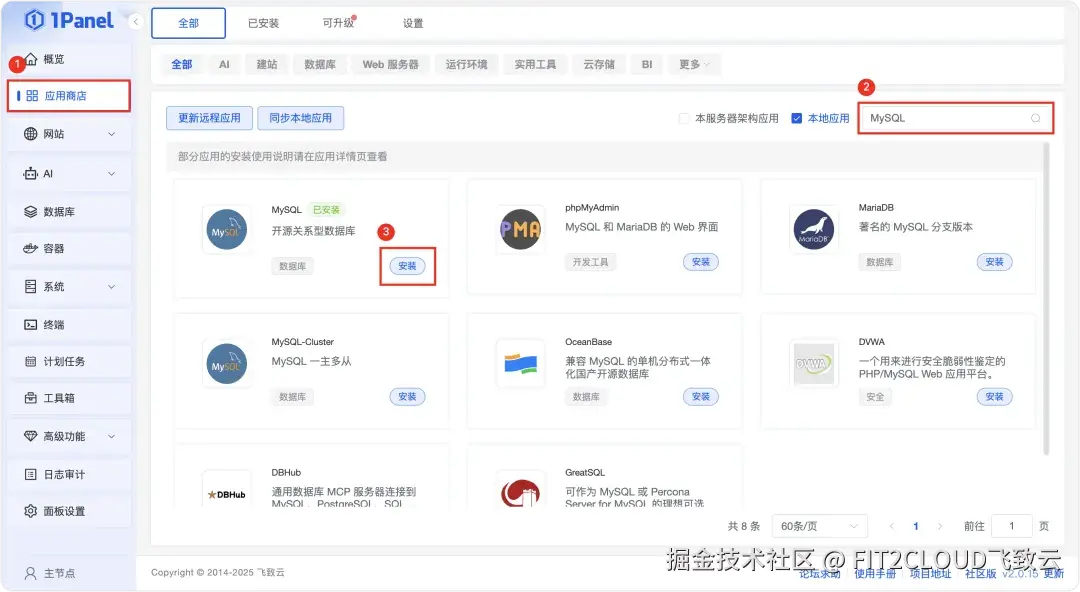The image size is (1080, 592).
Task: Open 60条/页 page size dropdown
Action: click(x=819, y=526)
